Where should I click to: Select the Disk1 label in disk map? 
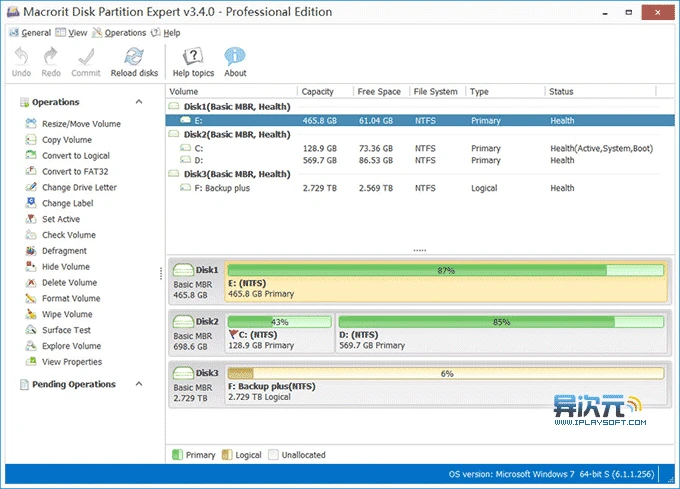point(206,270)
